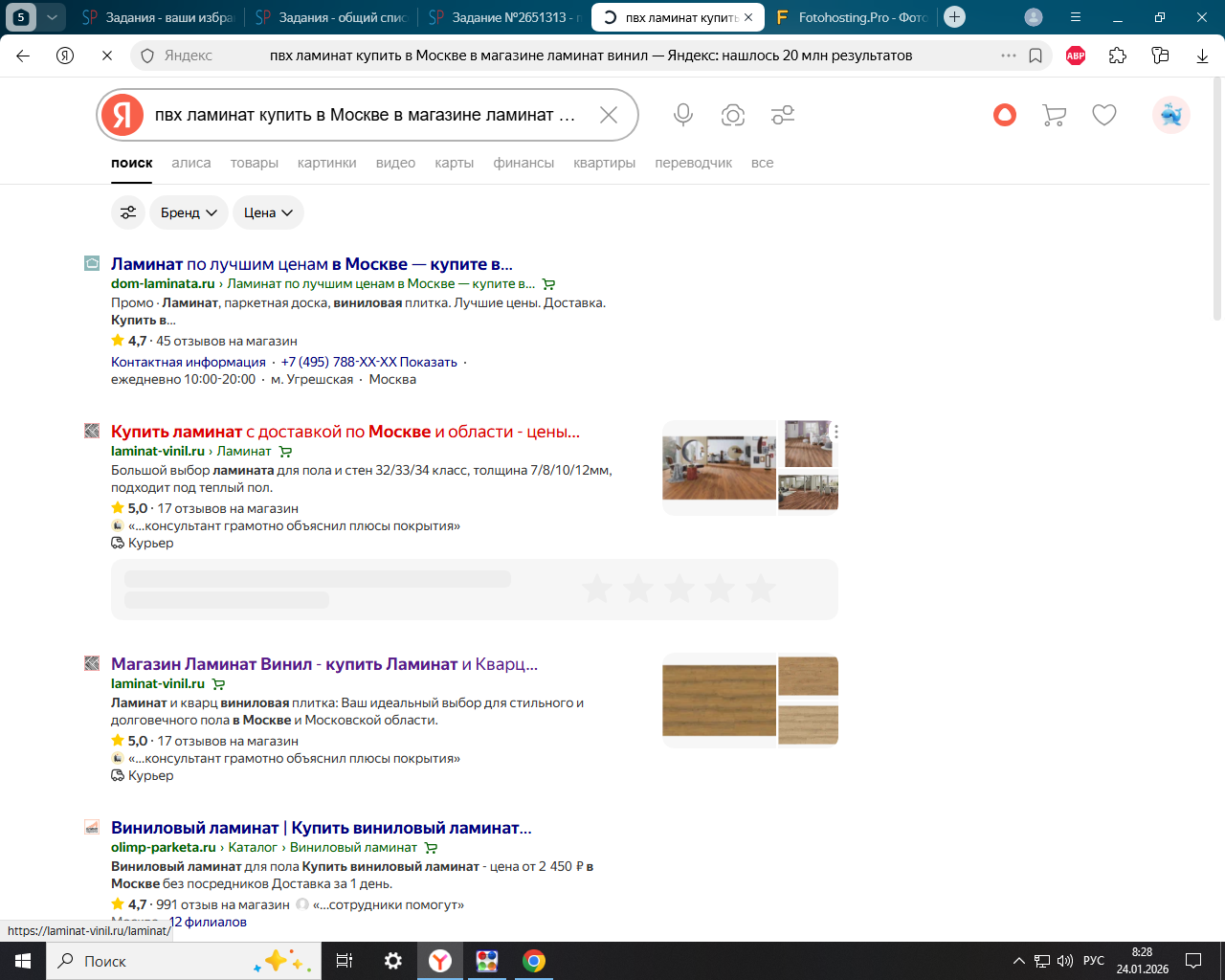Viewport: 1225px width, 980px height.
Task: Switch to the картинки search tab
Action: click(x=326, y=163)
